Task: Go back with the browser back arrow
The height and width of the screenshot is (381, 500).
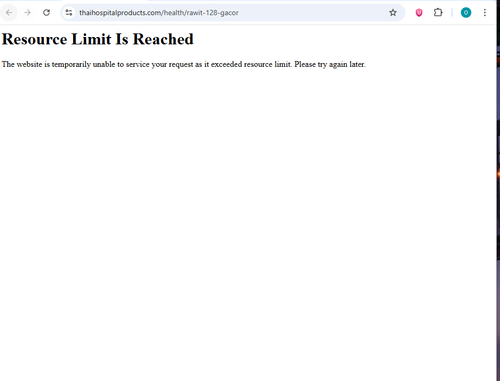Action: pyautogui.click(x=9, y=13)
